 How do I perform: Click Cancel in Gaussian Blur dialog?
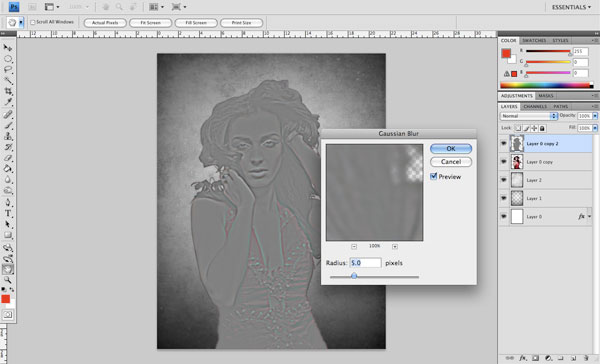click(451, 162)
